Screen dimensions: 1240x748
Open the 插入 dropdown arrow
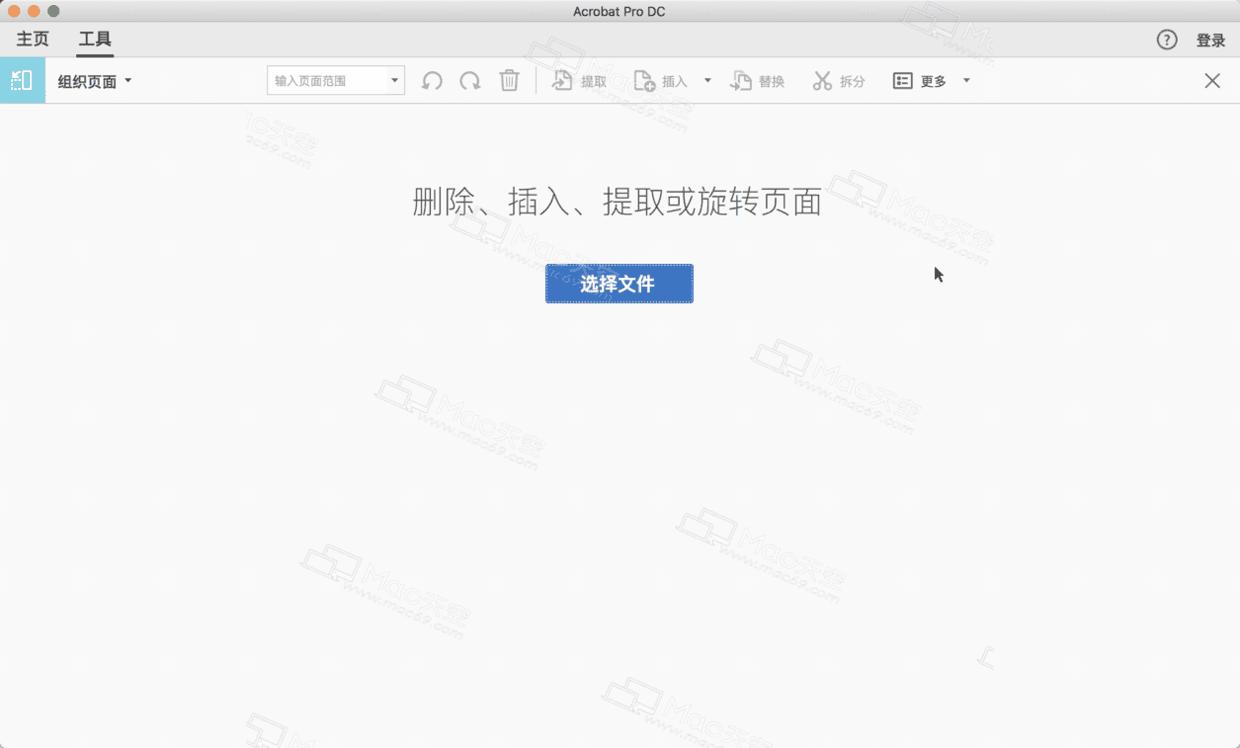[707, 81]
